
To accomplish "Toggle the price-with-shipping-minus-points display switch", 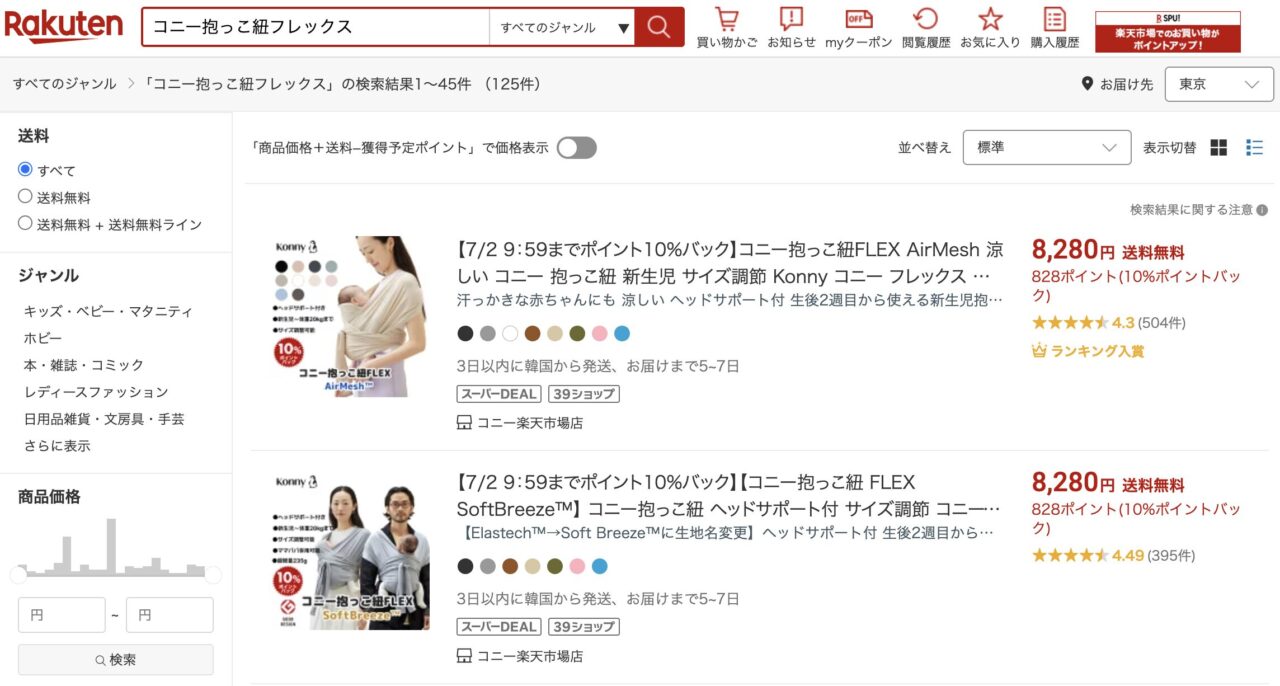I will click(x=577, y=148).
